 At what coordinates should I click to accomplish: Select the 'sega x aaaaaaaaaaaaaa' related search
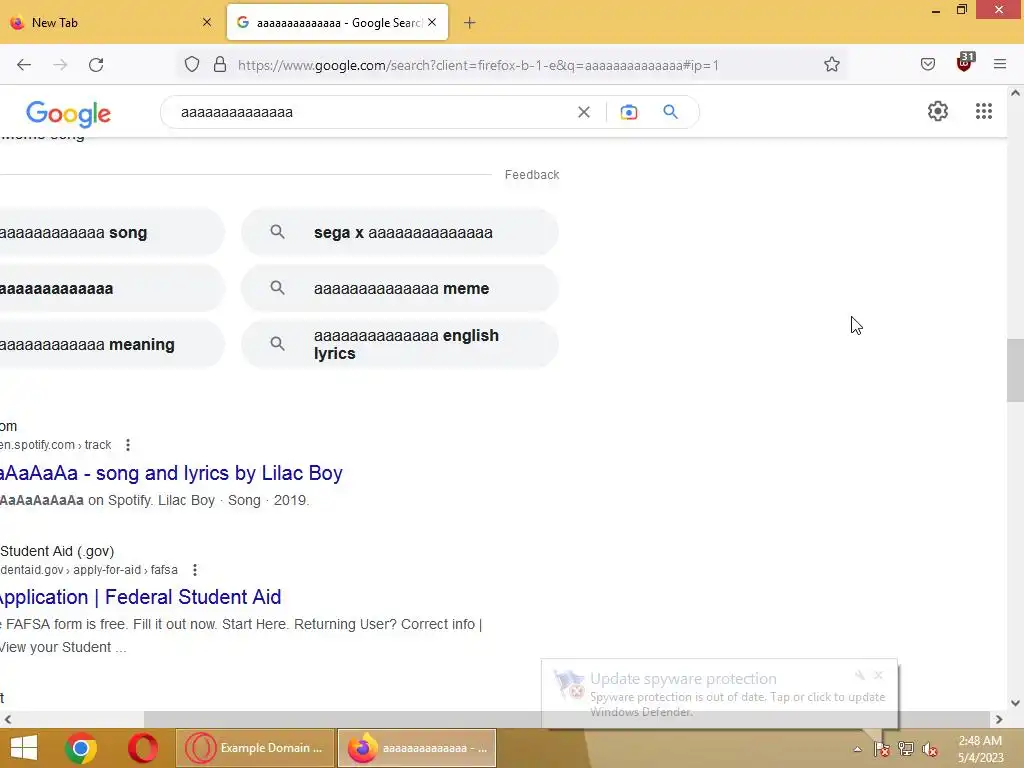400,232
